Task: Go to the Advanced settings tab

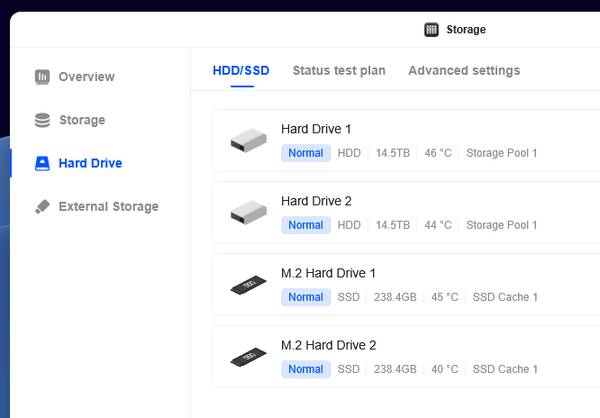Action: (463, 71)
